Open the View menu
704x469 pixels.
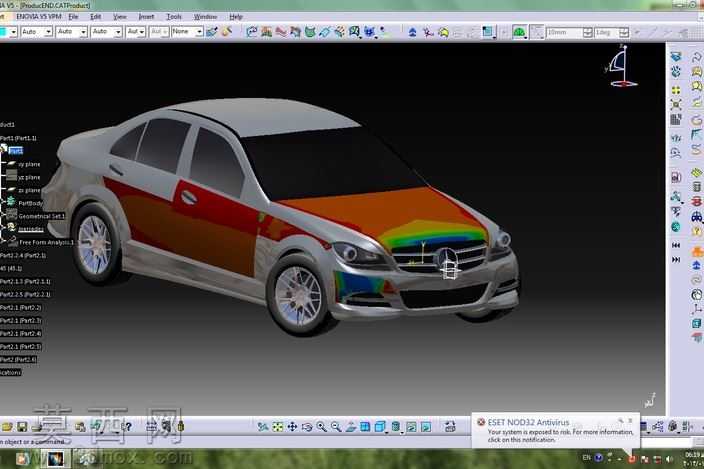click(x=119, y=17)
